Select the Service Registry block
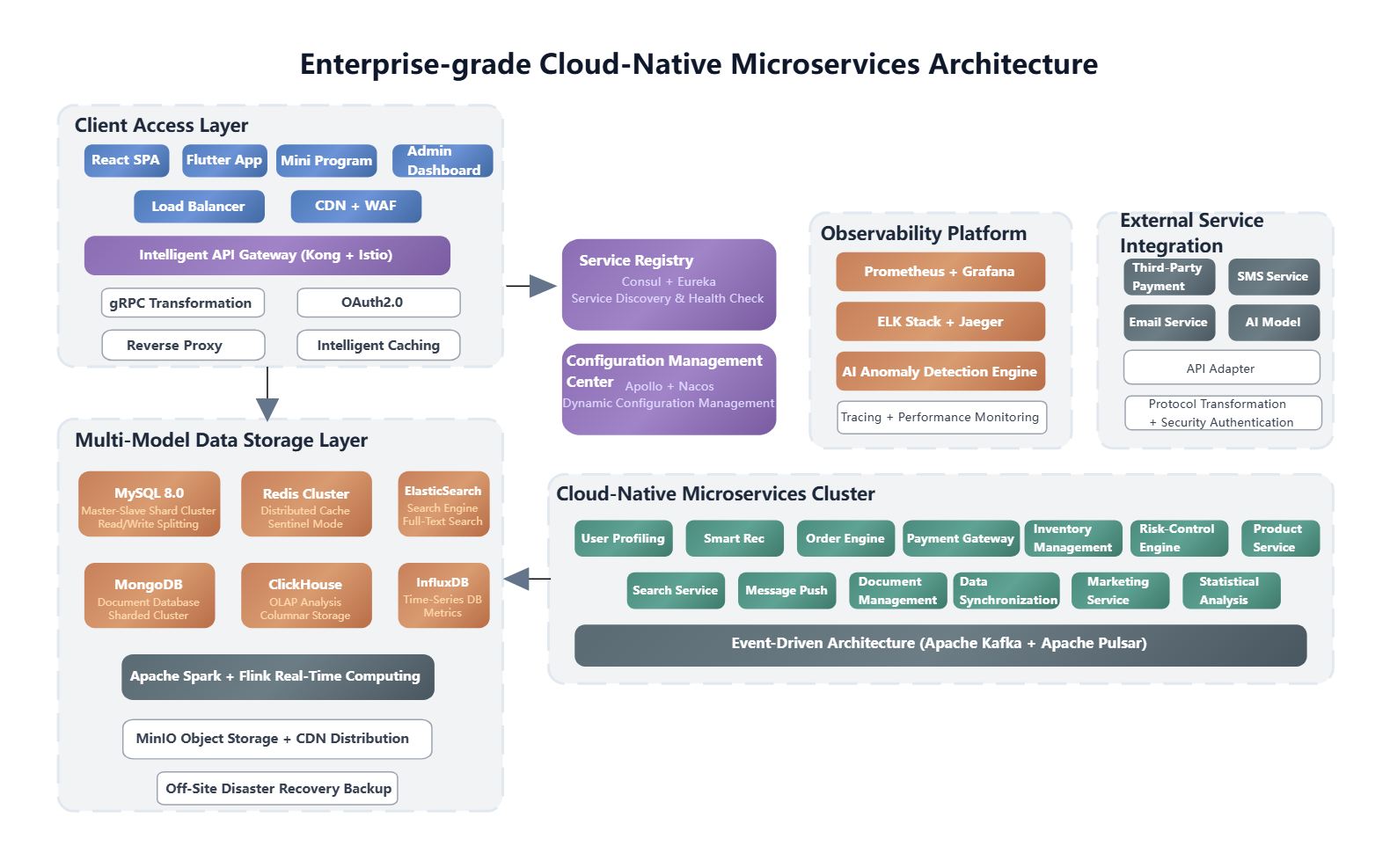Image resolution: width=1390 pixels, height=868 pixels. [669, 284]
